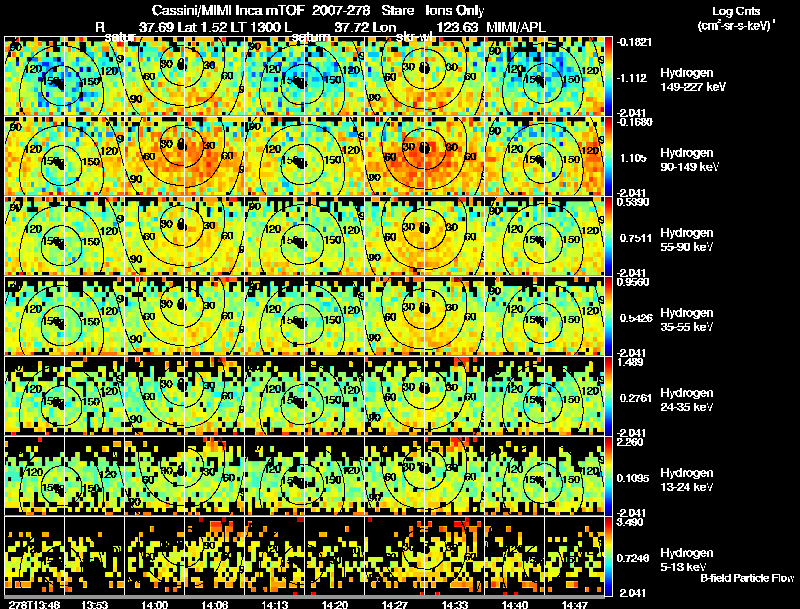This screenshot has width=800, height=609.
Task: Click the 0.1095 color scale midpoint value
Action: [x=634, y=478]
